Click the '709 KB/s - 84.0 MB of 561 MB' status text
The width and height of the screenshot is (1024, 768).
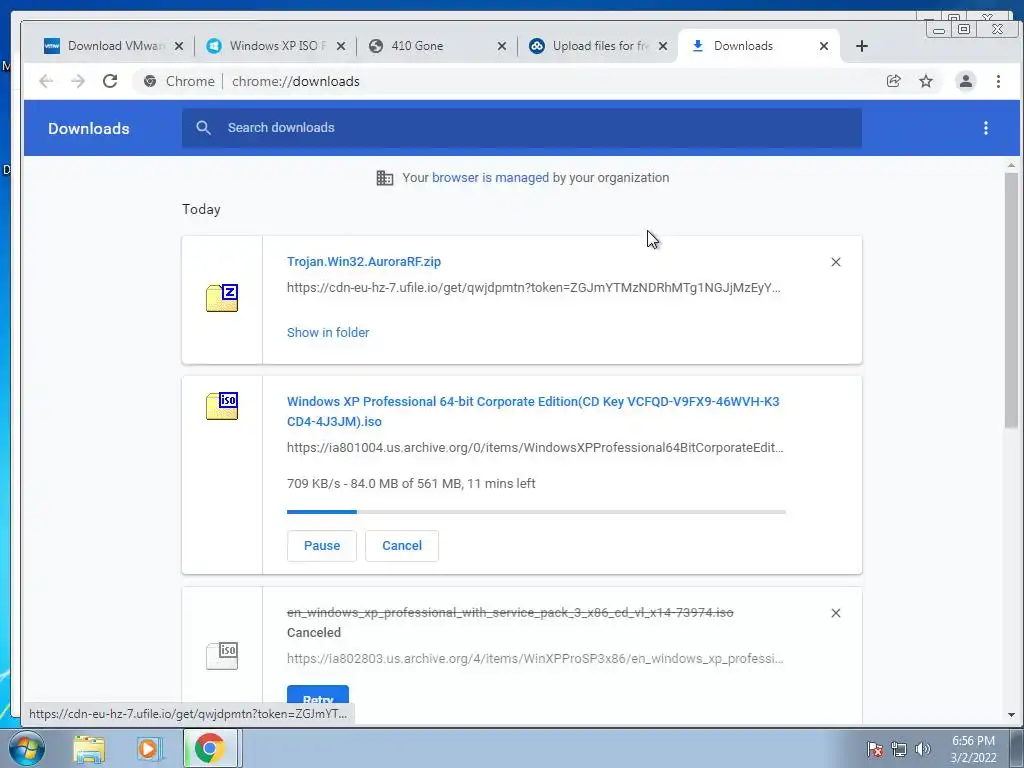coord(411,484)
